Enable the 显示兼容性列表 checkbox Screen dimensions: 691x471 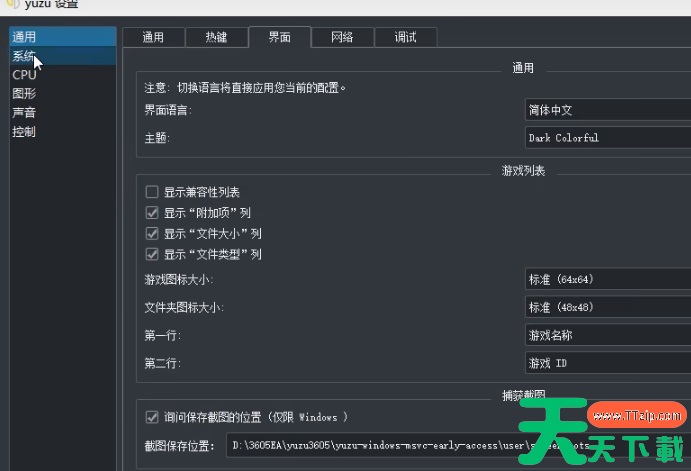(x=152, y=192)
